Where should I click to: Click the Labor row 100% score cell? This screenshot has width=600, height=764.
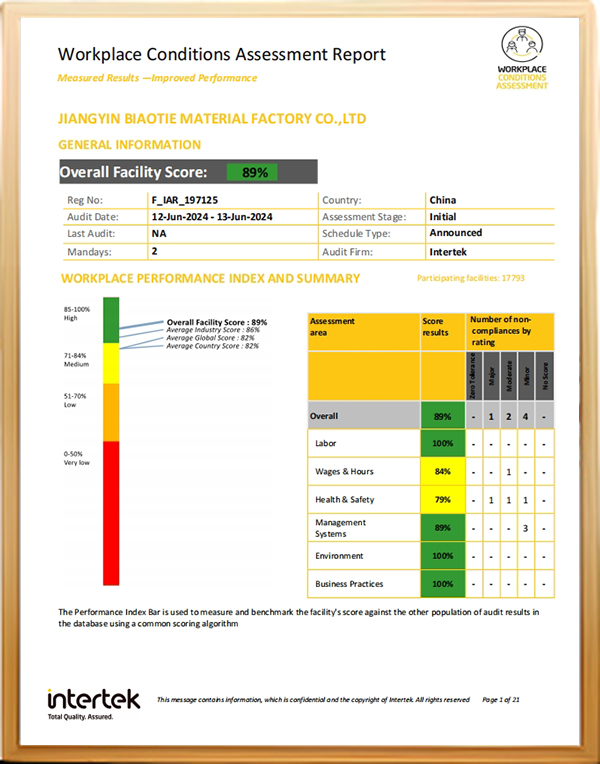click(440, 443)
